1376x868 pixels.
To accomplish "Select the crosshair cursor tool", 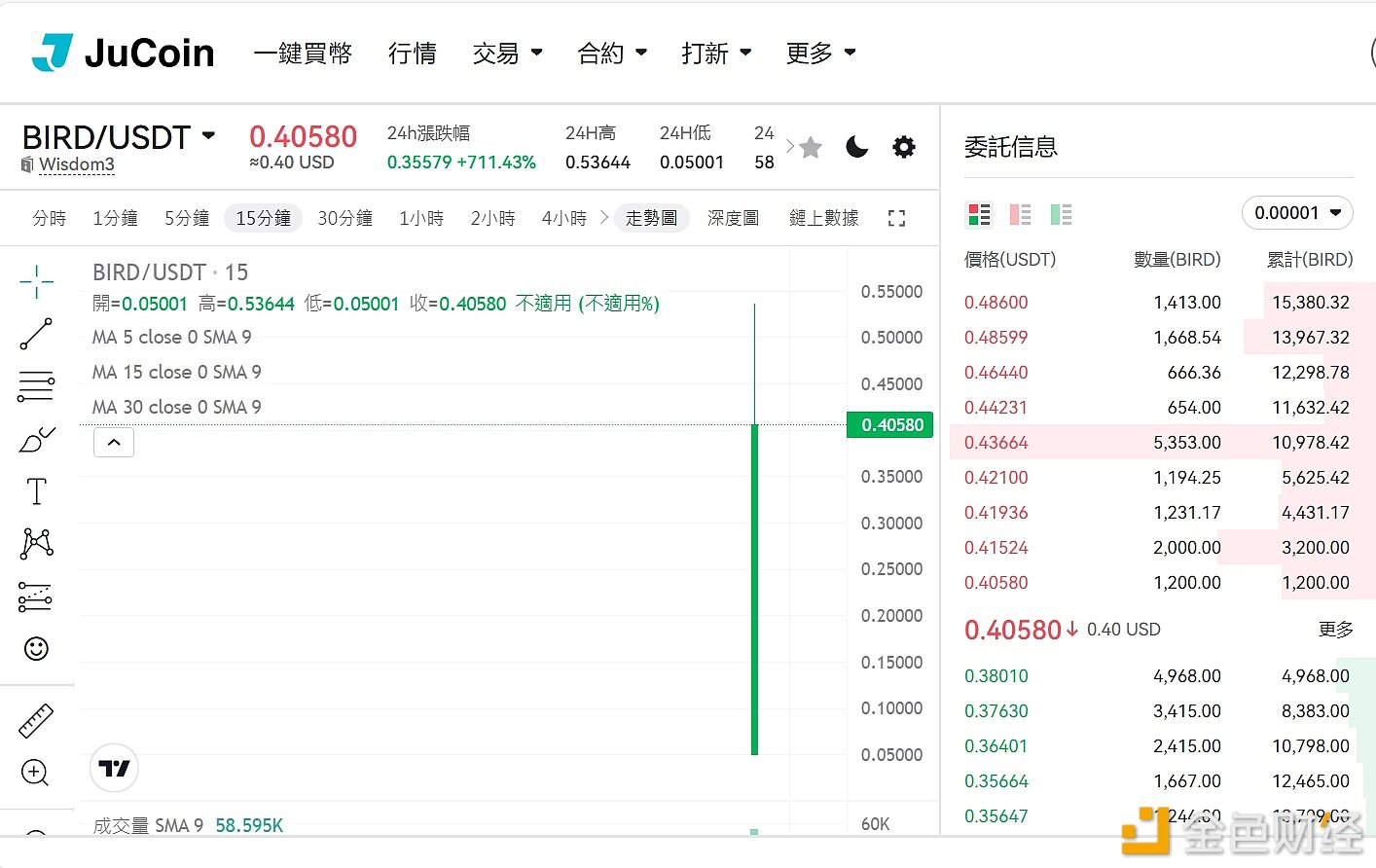I will [x=36, y=281].
